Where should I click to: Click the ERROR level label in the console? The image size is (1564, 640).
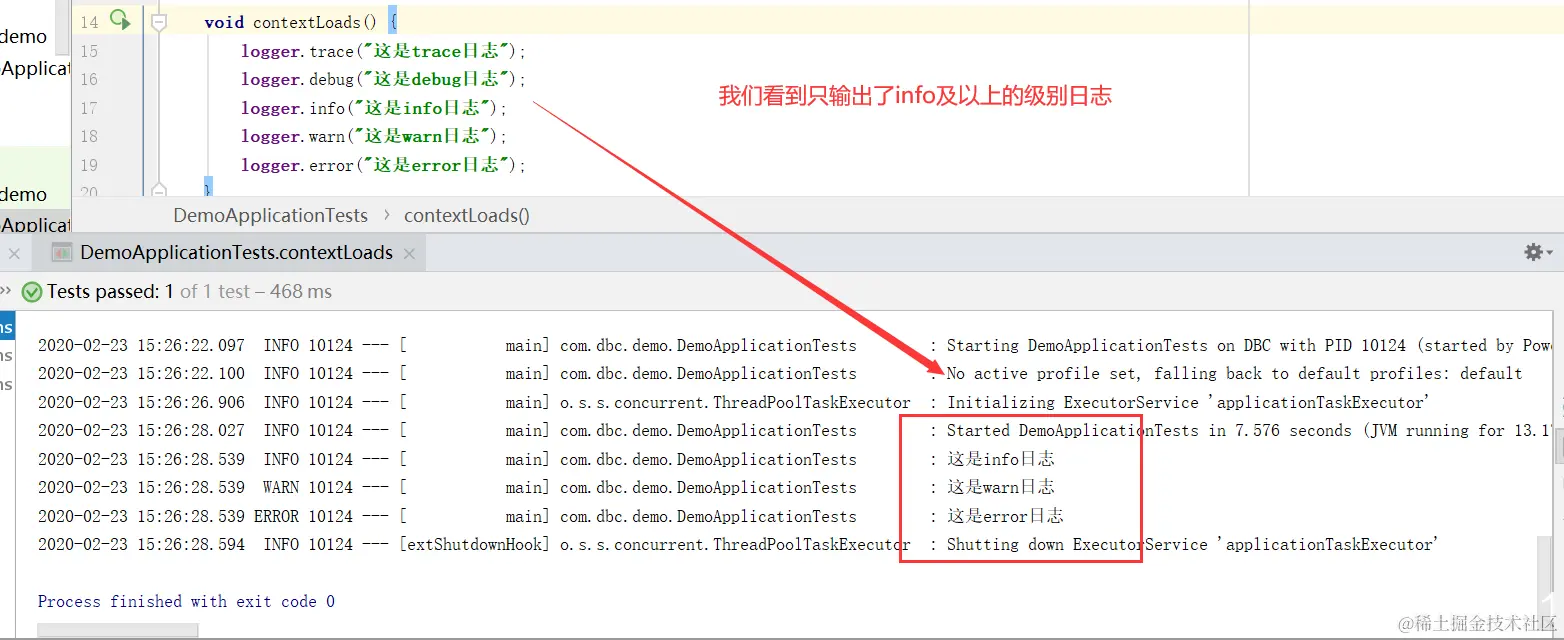[276, 516]
